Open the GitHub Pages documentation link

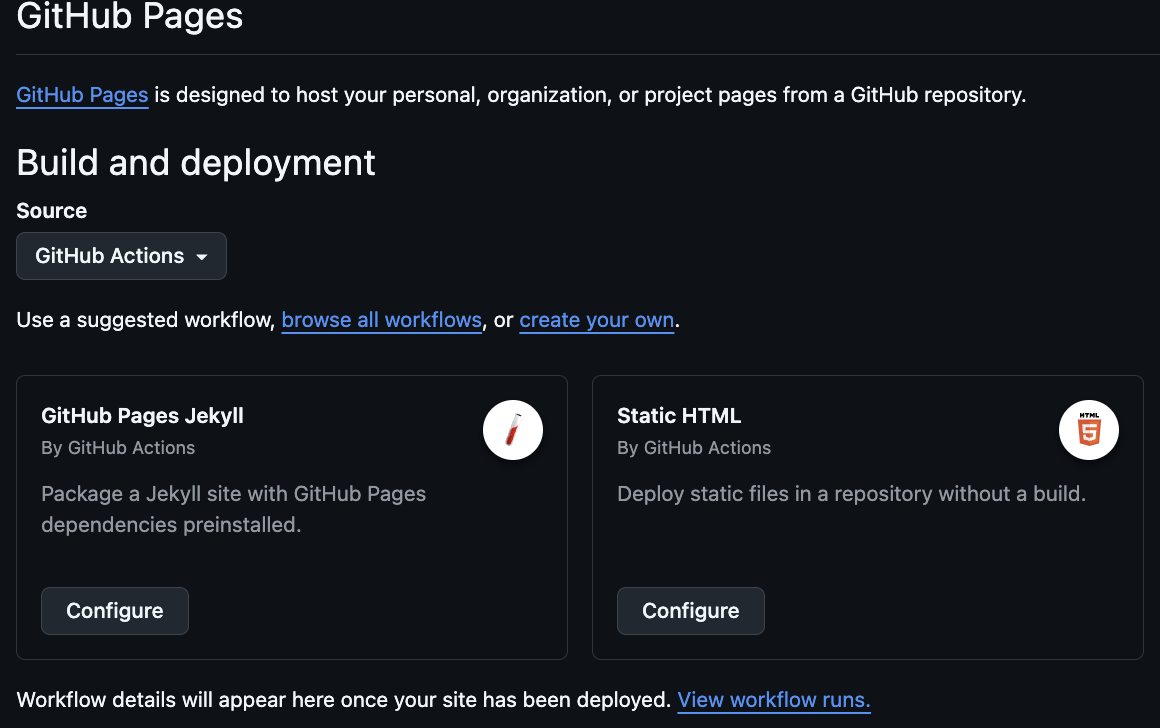pos(82,96)
